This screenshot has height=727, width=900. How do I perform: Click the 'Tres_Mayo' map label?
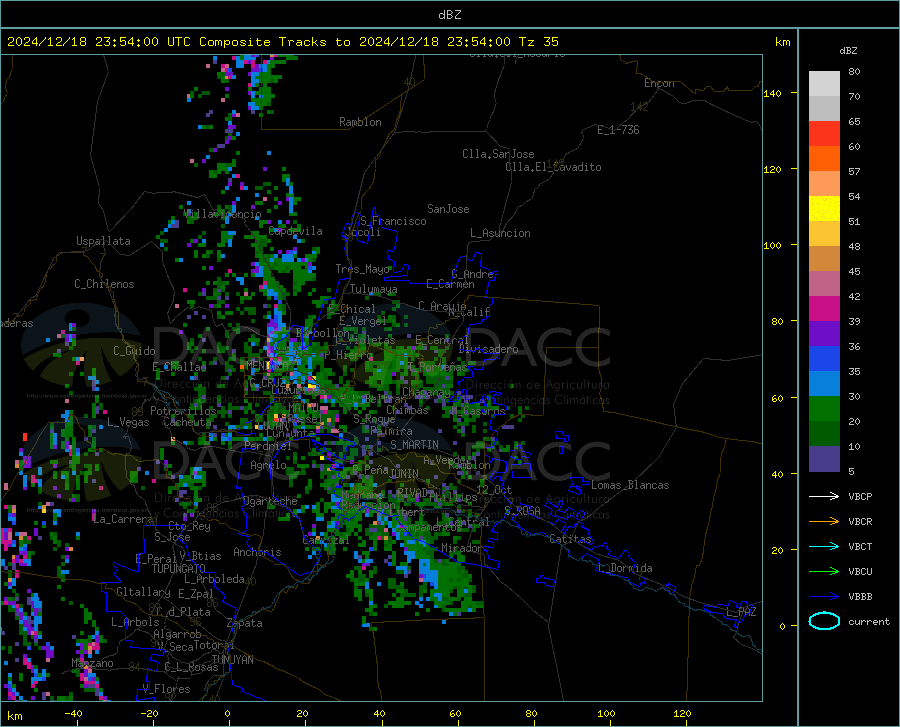tap(362, 269)
